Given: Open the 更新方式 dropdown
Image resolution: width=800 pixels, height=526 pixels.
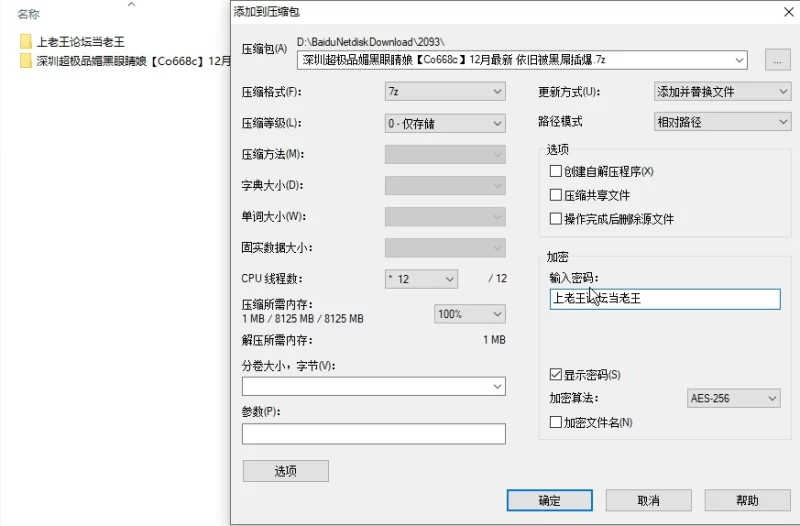Looking at the screenshot, I should [x=721, y=92].
